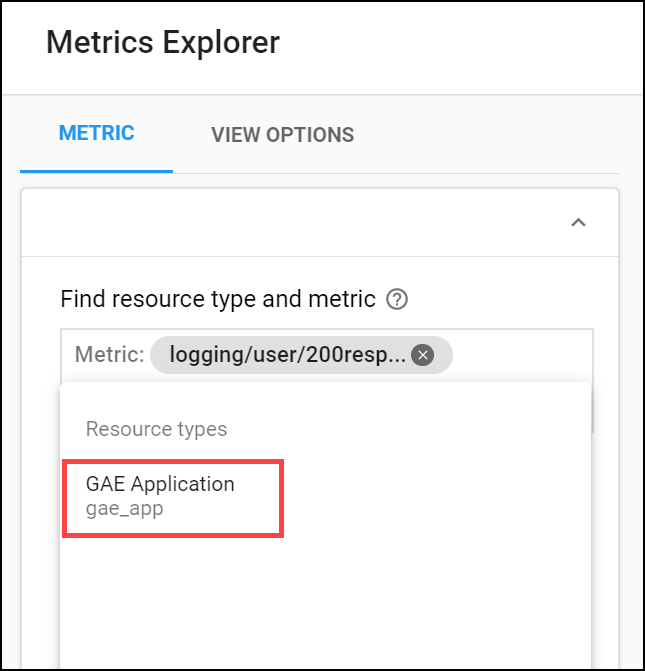Viewport: 645px width, 671px height.
Task: Select the logging/user/200resp... metric chip
Action: 301,355
